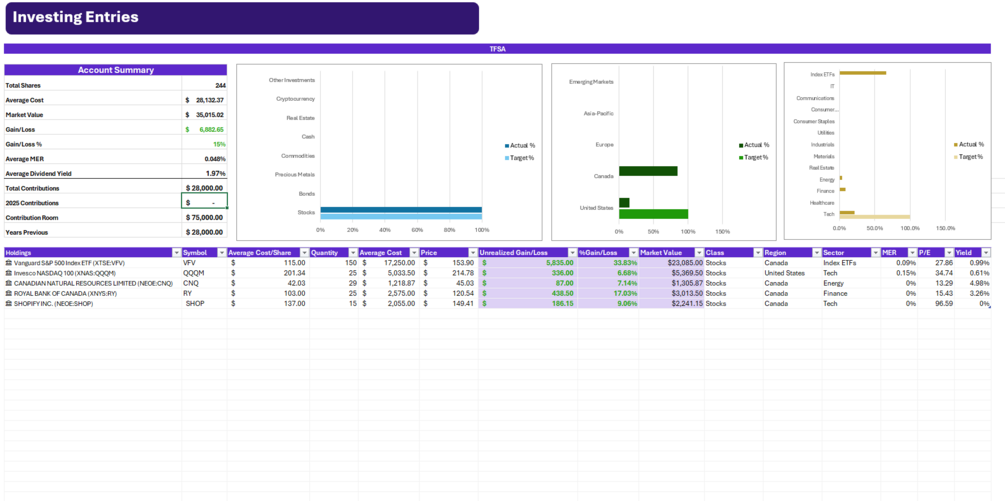This screenshot has width=1005, height=501.
Task: Click the 33.83% gain cell
Action: 608,263
